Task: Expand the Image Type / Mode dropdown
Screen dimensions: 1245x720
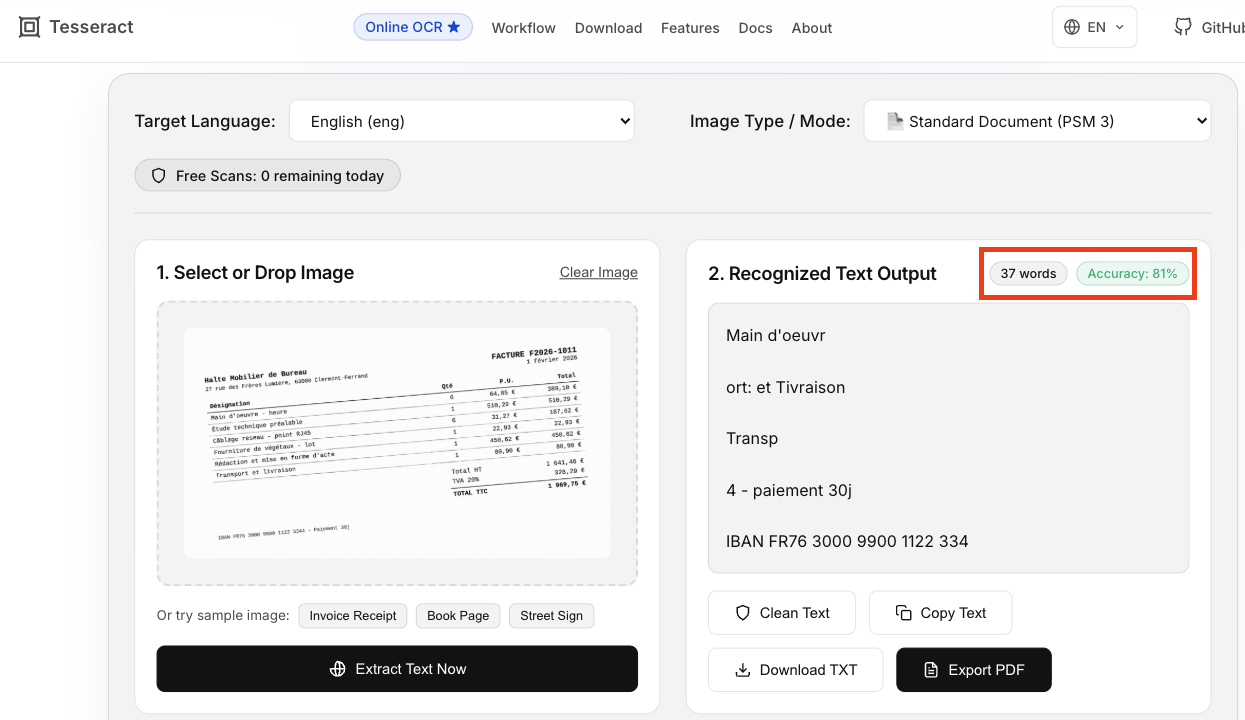Action: 1037,121
